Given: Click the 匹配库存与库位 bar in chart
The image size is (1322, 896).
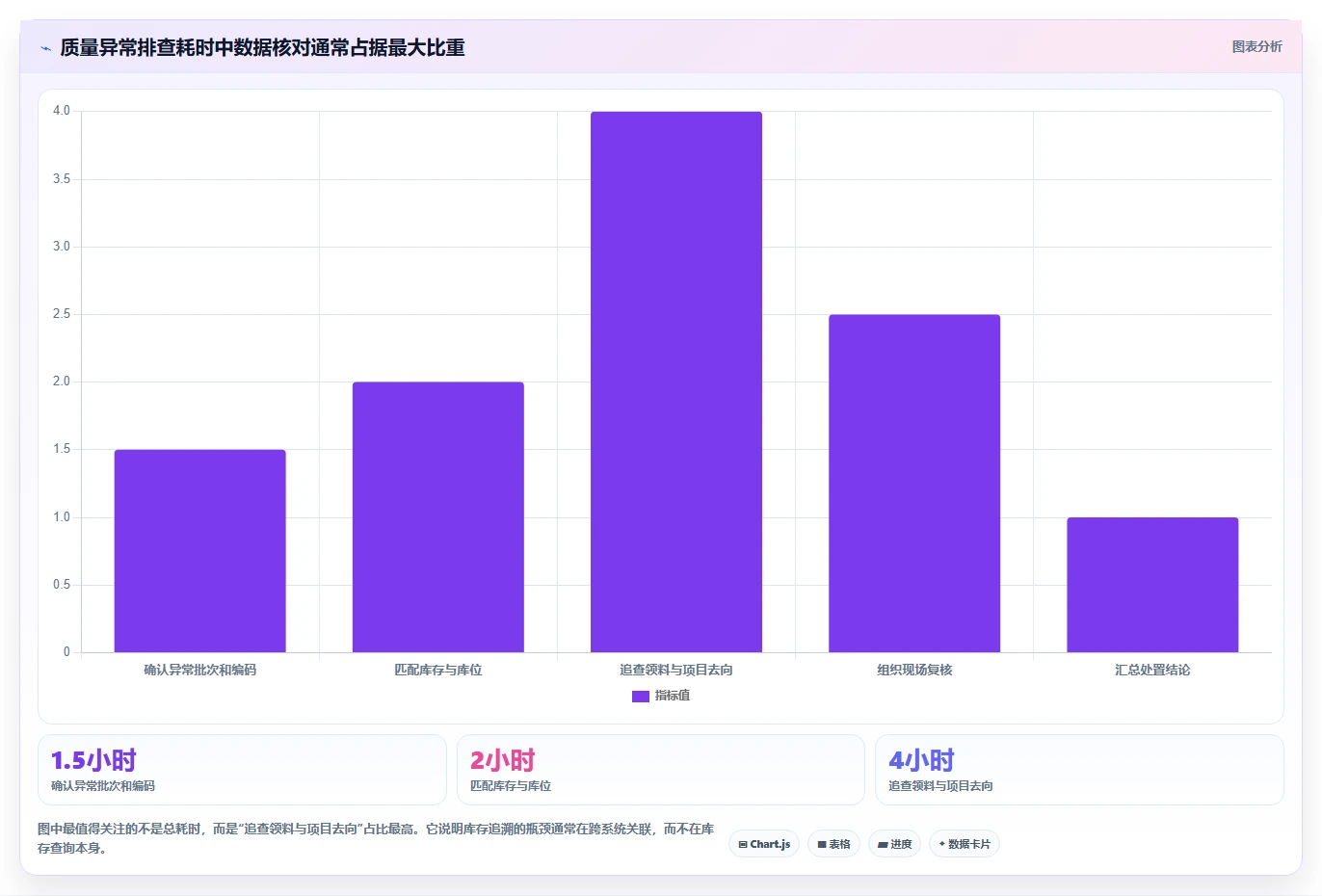Looking at the screenshot, I should (x=438, y=517).
